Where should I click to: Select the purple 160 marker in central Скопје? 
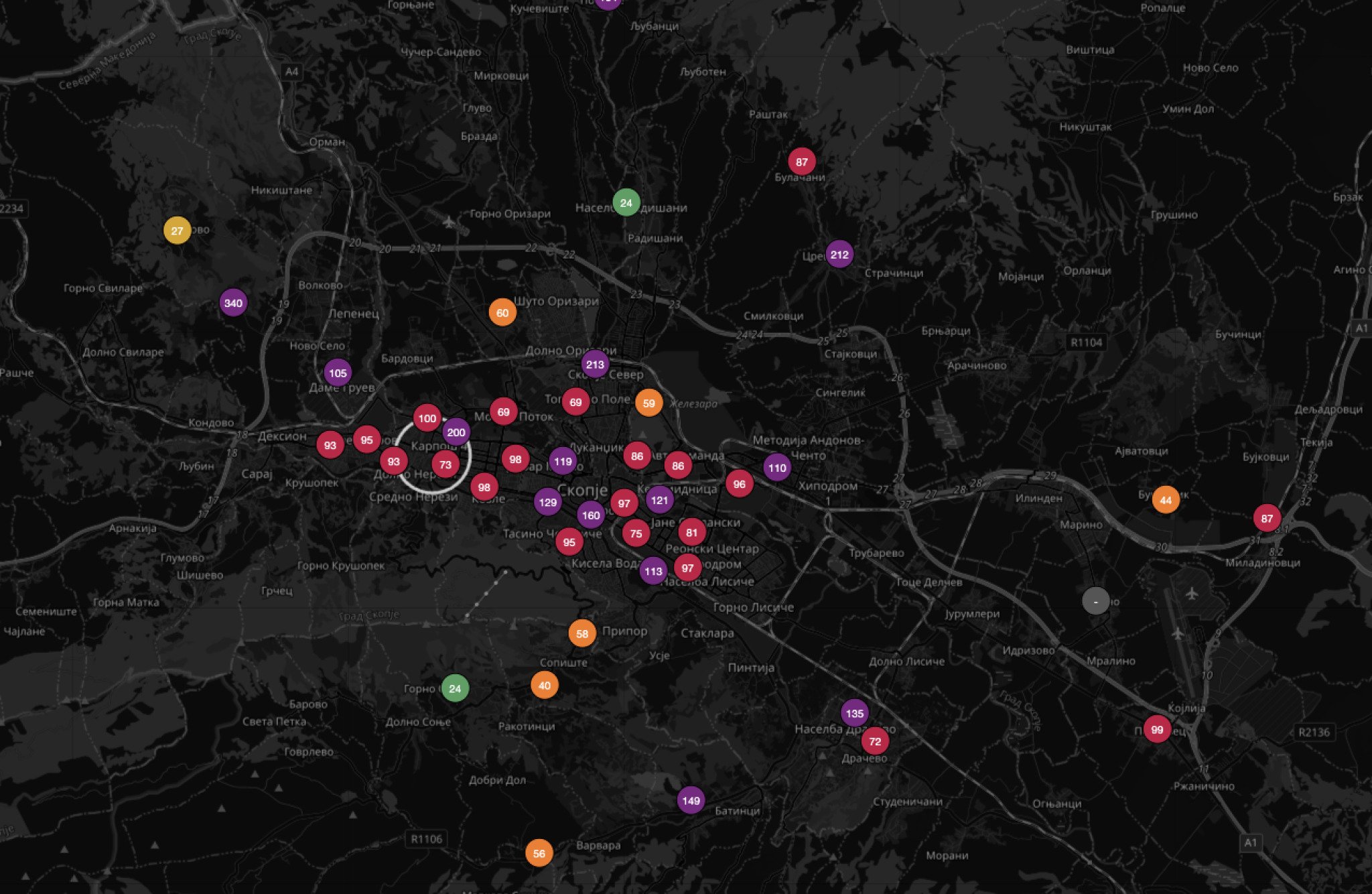click(x=591, y=515)
